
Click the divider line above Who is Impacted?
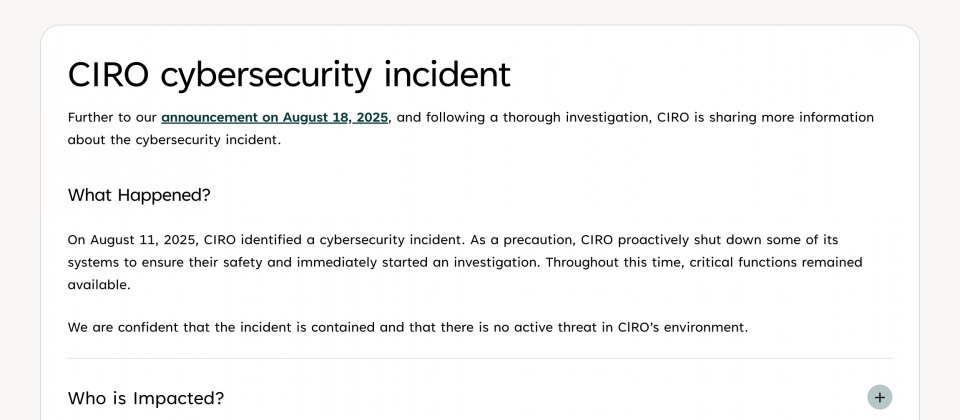point(480,358)
